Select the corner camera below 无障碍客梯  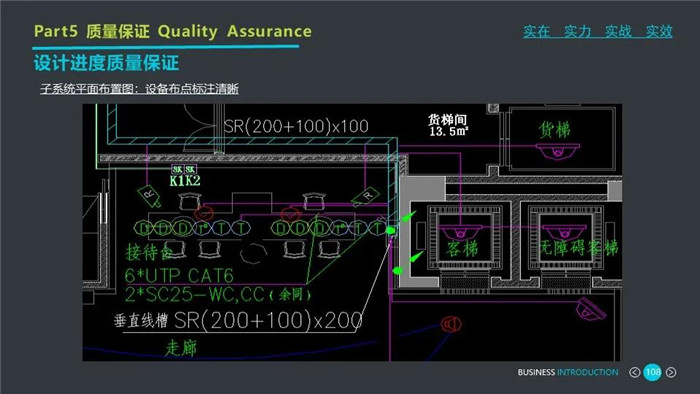point(591,309)
